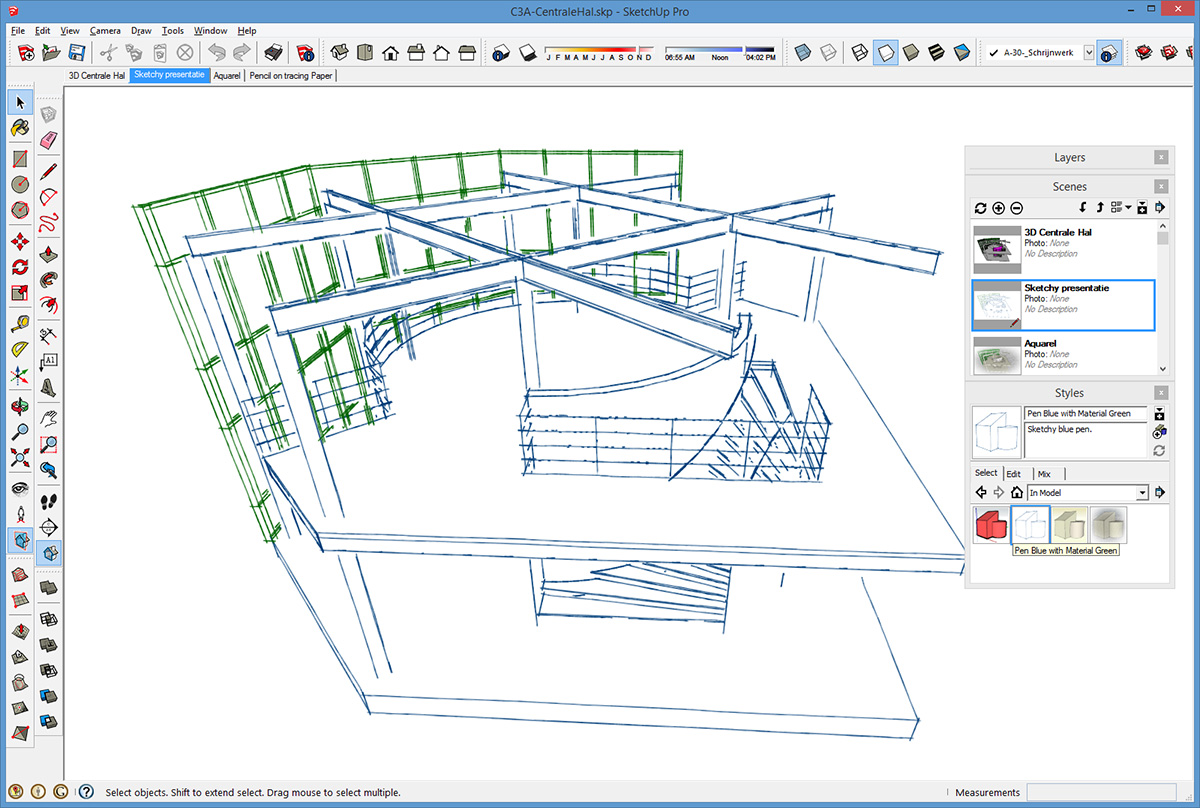1200x808 pixels.
Task: Click the Undo arrow
Action: 216,53
